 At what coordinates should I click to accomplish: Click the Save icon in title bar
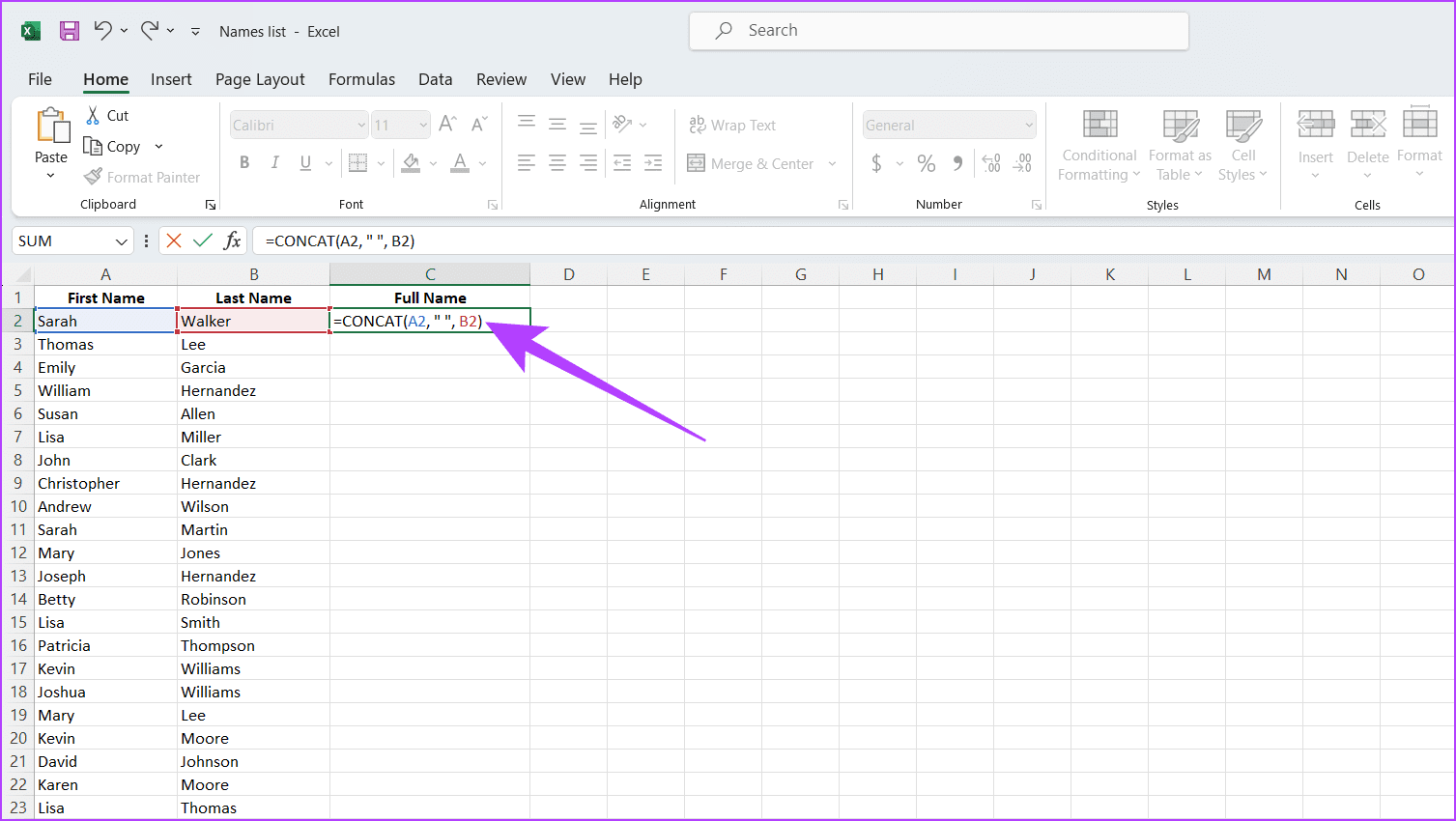[x=70, y=31]
